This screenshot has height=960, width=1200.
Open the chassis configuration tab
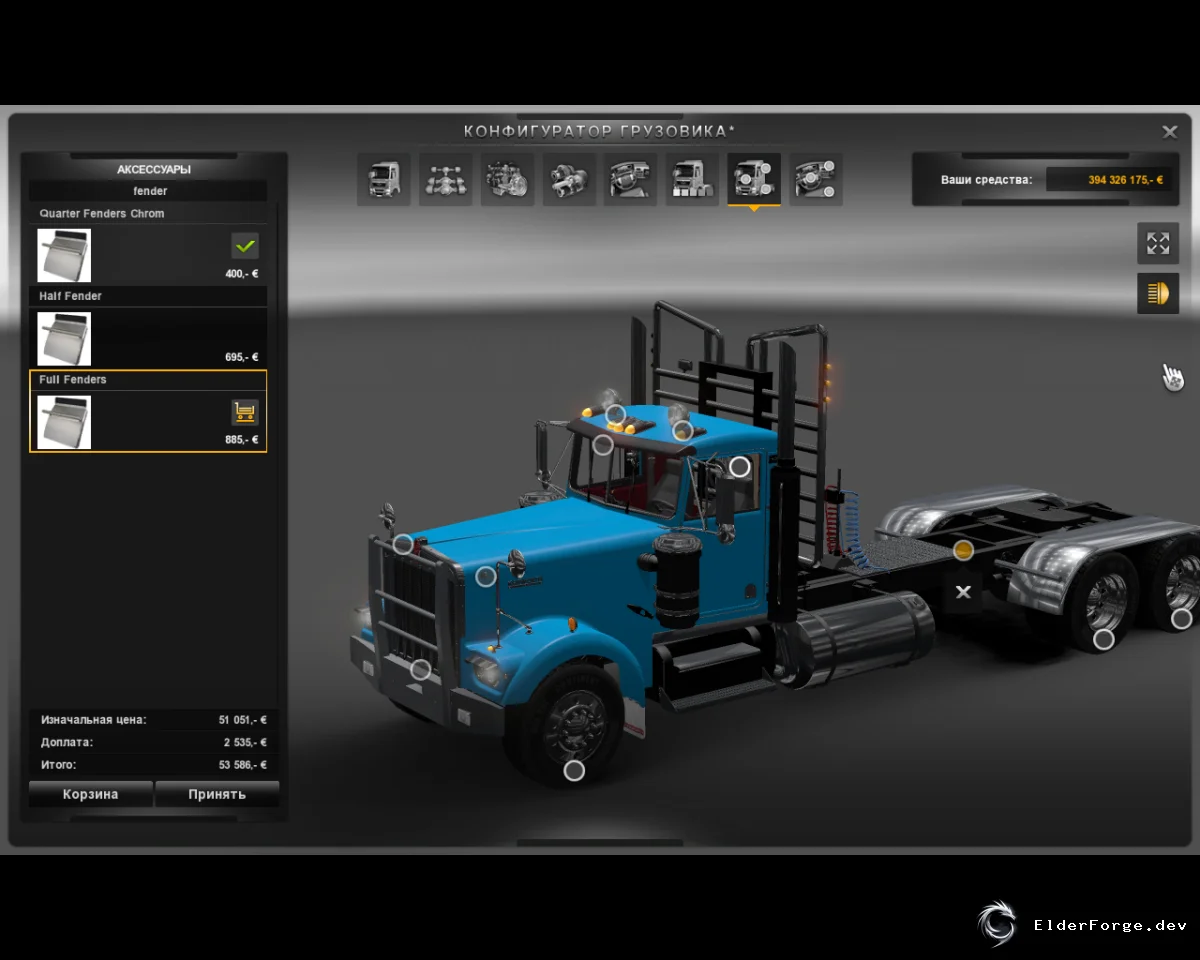pyautogui.click(x=445, y=180)
